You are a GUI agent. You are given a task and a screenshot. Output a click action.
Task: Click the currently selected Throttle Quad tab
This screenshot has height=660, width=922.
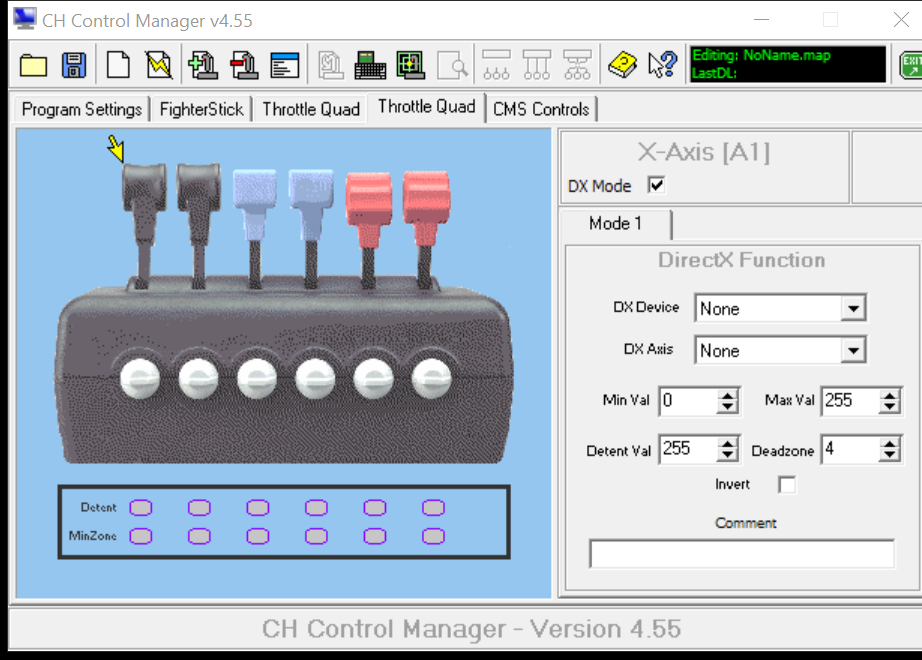point(426,107)
